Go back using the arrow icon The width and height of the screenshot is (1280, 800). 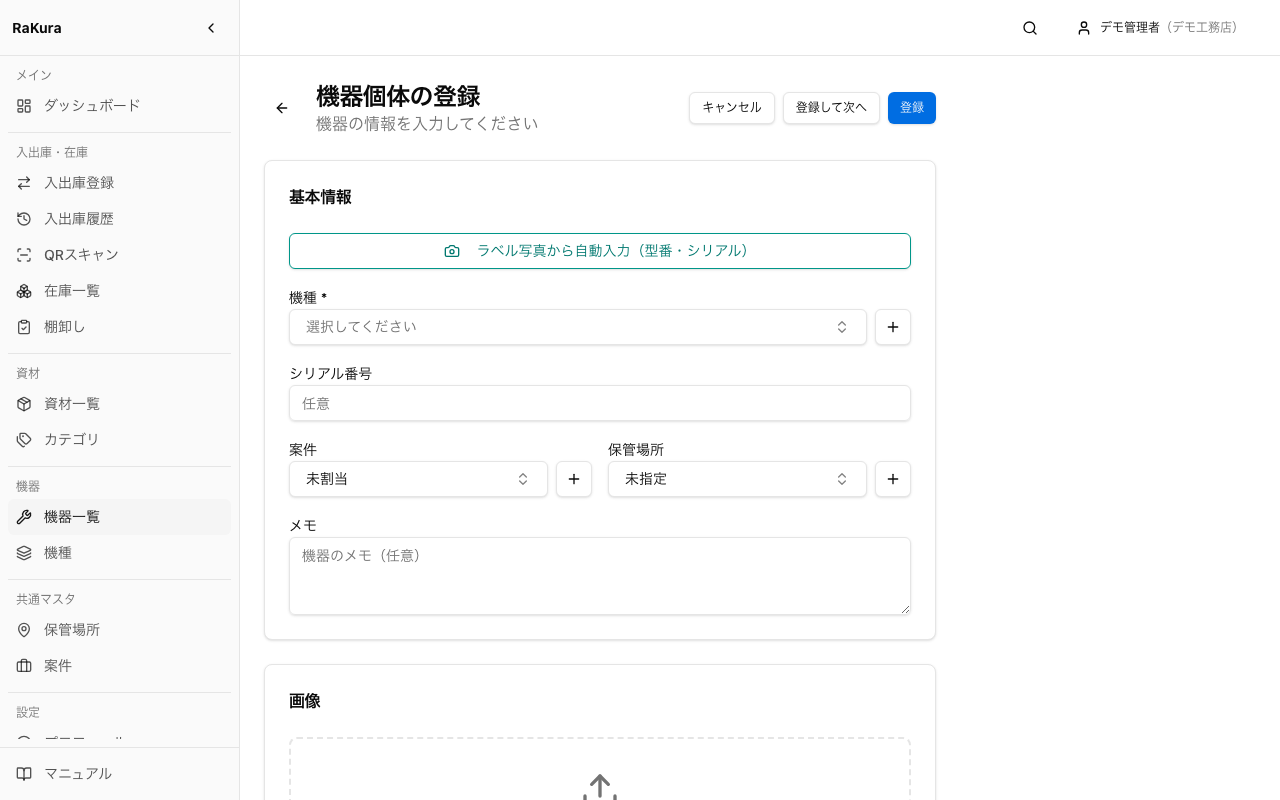[282, 108]
